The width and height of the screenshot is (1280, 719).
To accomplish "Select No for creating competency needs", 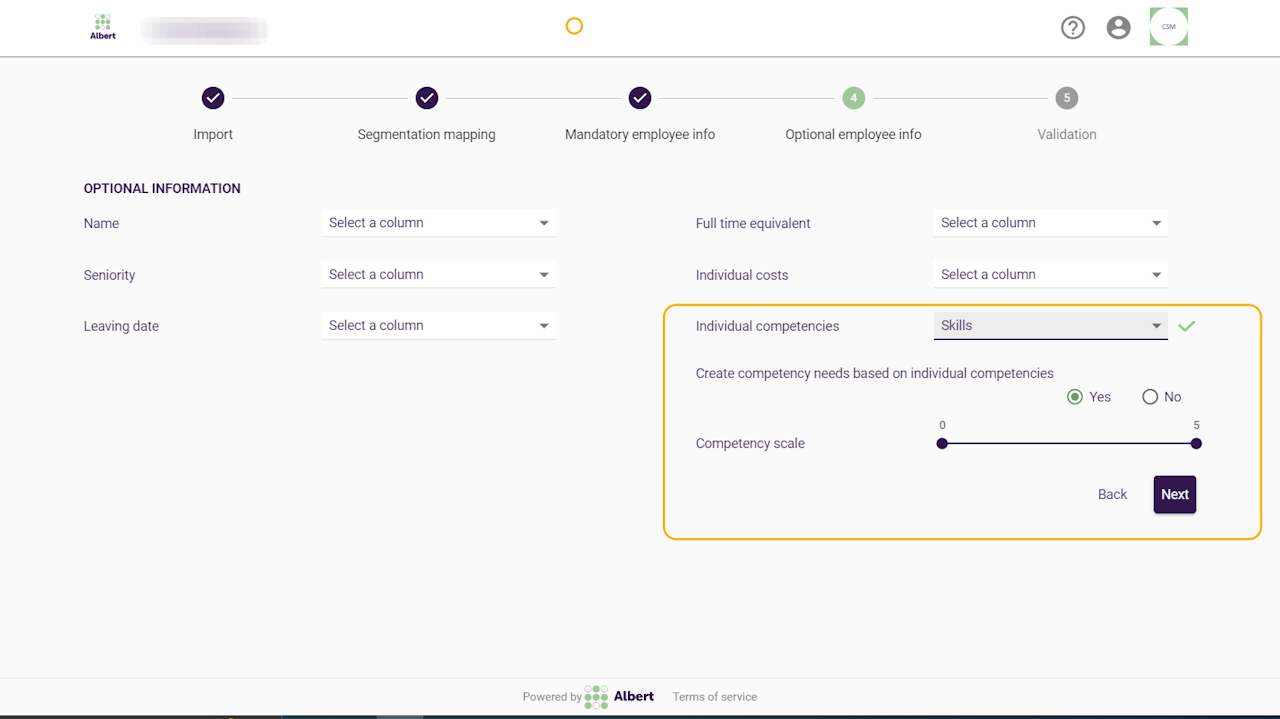I will (x=1150, y=397).
